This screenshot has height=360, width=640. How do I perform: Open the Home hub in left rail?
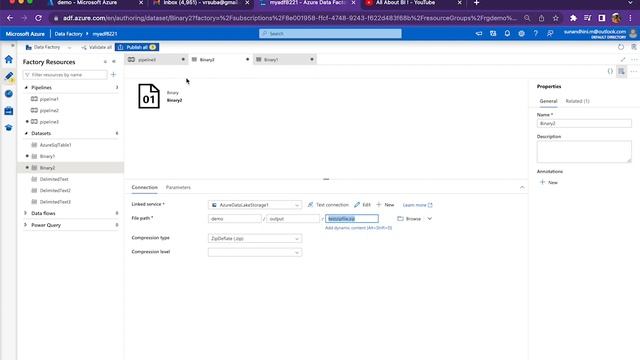tap(9, 60)
